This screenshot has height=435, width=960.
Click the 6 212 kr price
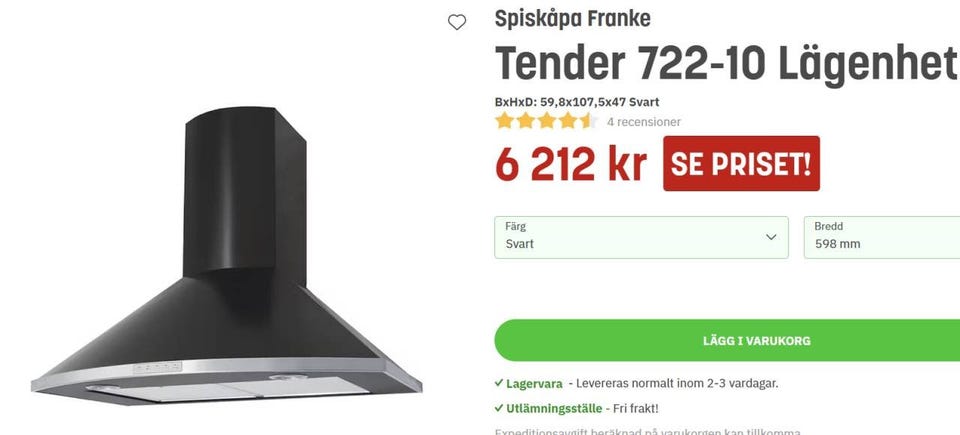tap(571, 164)
